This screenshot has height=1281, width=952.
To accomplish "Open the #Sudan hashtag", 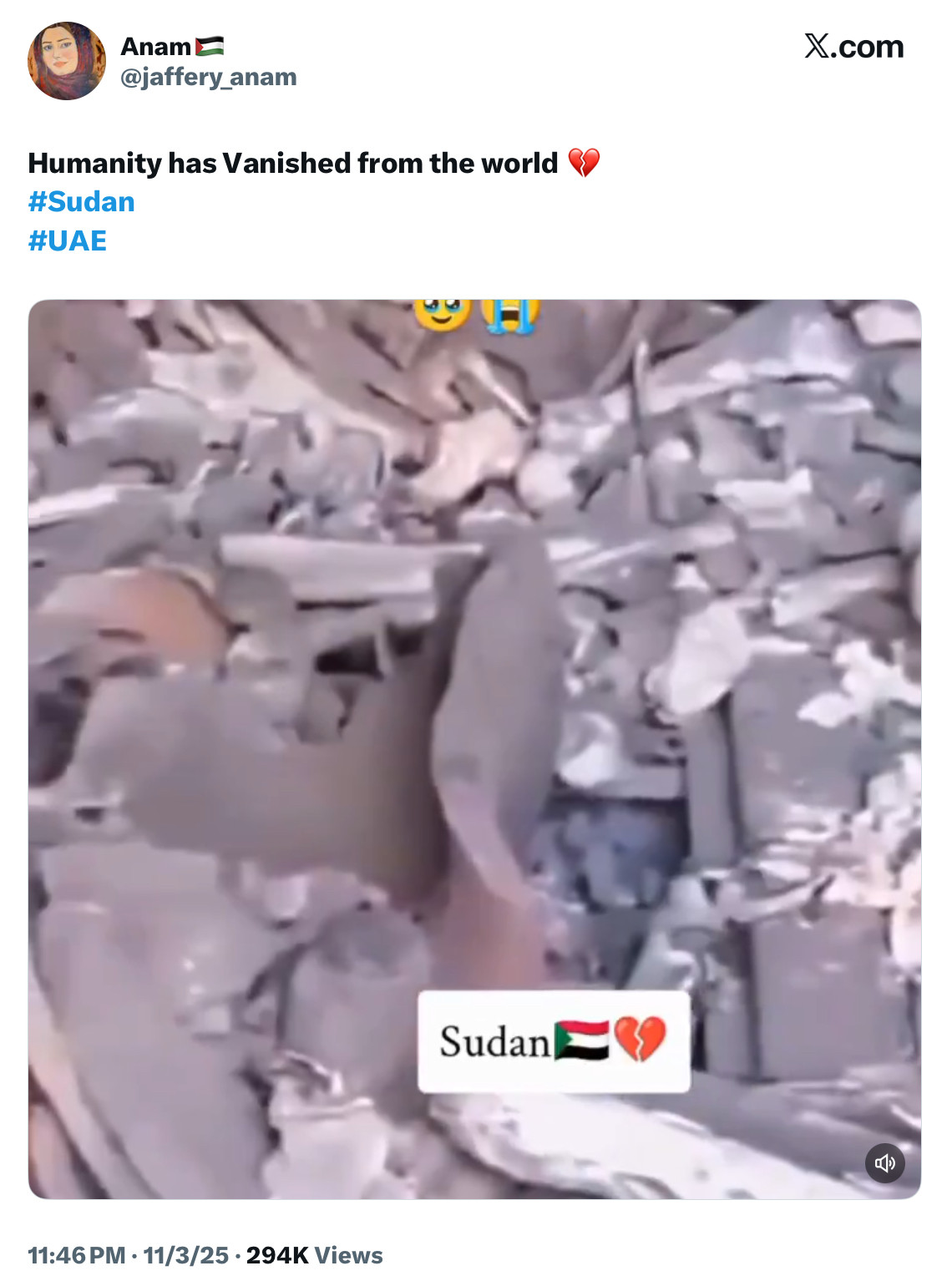I will [81, 202].
